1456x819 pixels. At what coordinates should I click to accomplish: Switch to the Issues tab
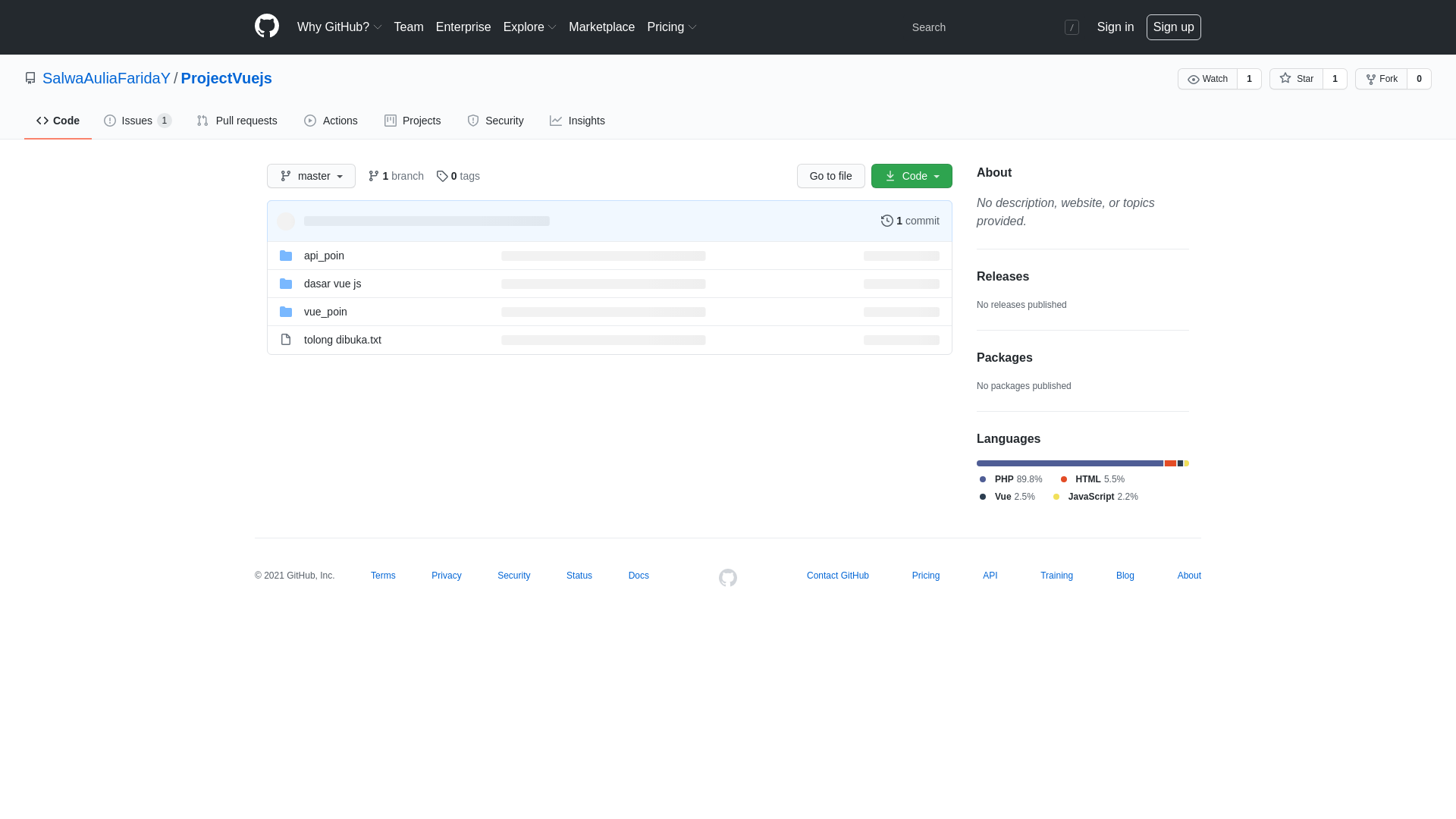click(x=137, y=121)
